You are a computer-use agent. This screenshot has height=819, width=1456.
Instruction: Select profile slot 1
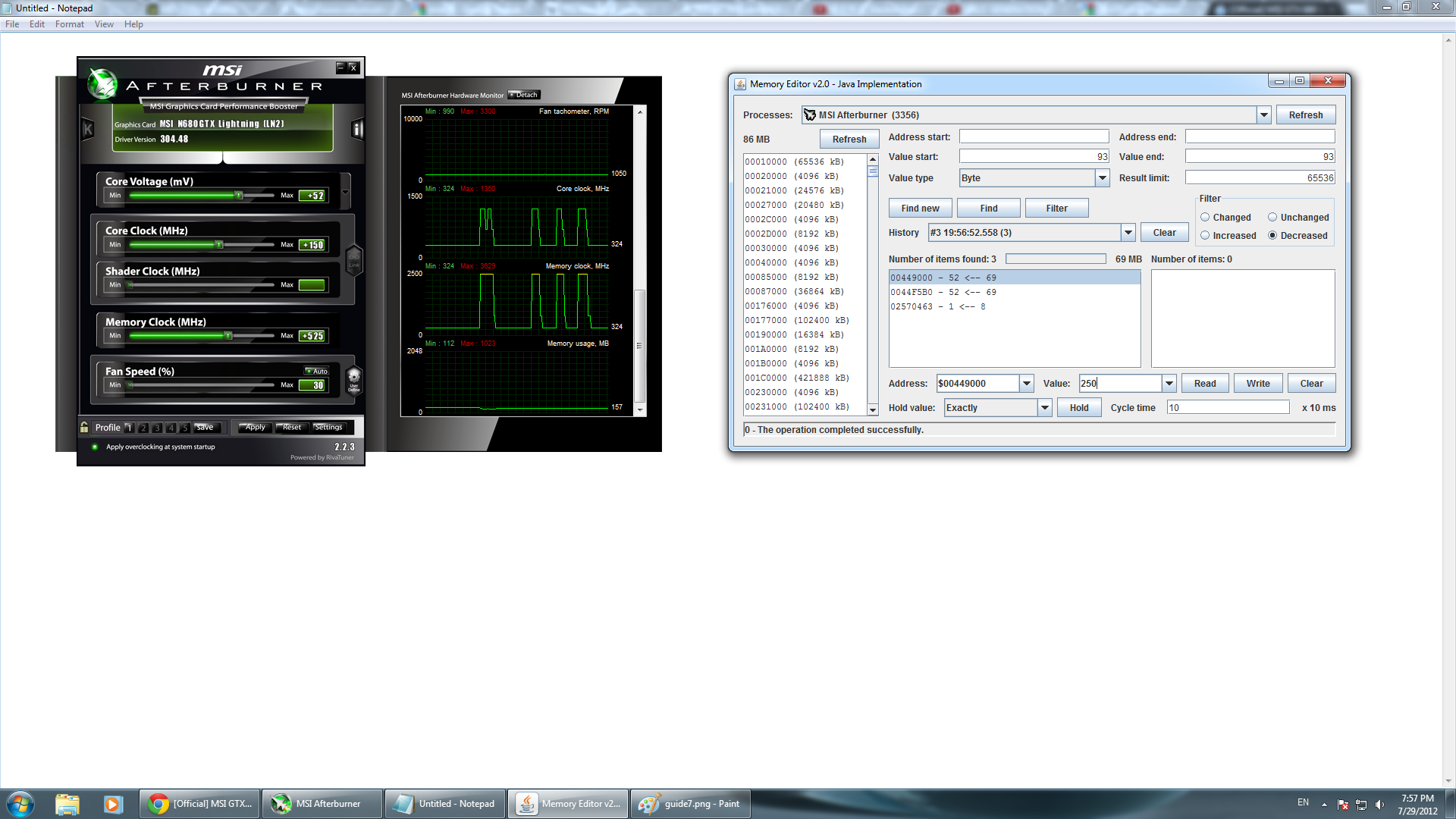(x=129, y=428)
